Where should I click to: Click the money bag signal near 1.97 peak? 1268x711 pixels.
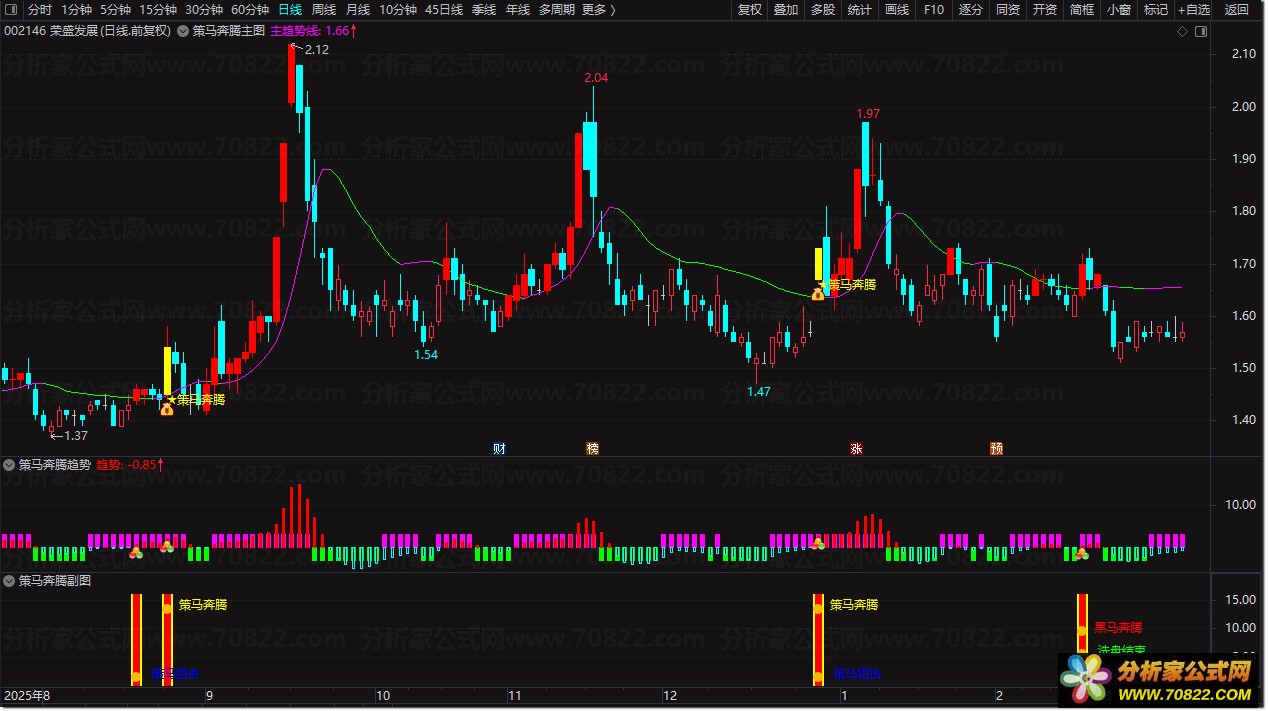818,294
